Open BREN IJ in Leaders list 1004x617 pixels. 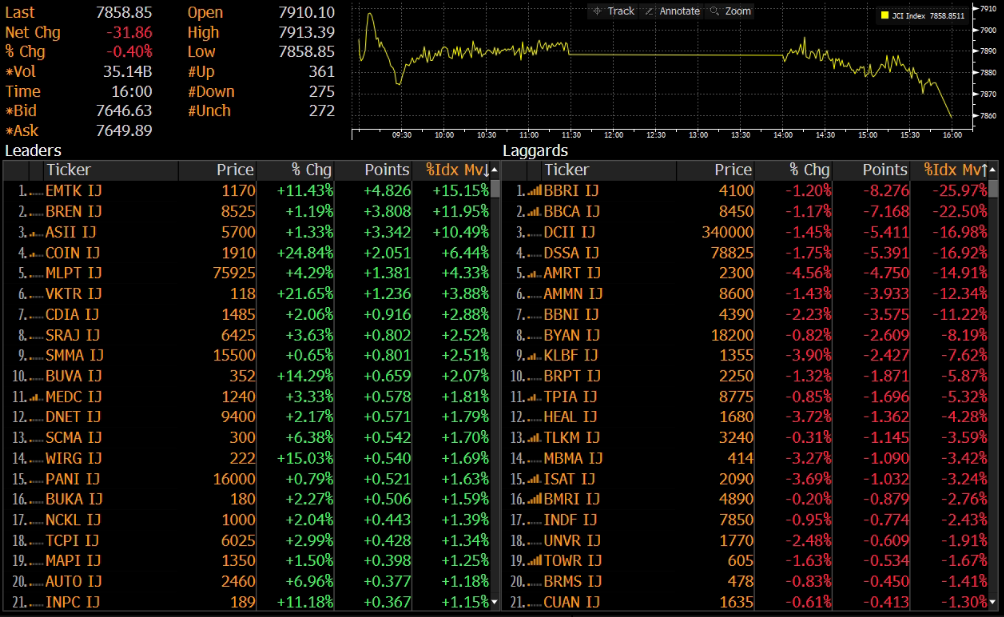(74, 211)
